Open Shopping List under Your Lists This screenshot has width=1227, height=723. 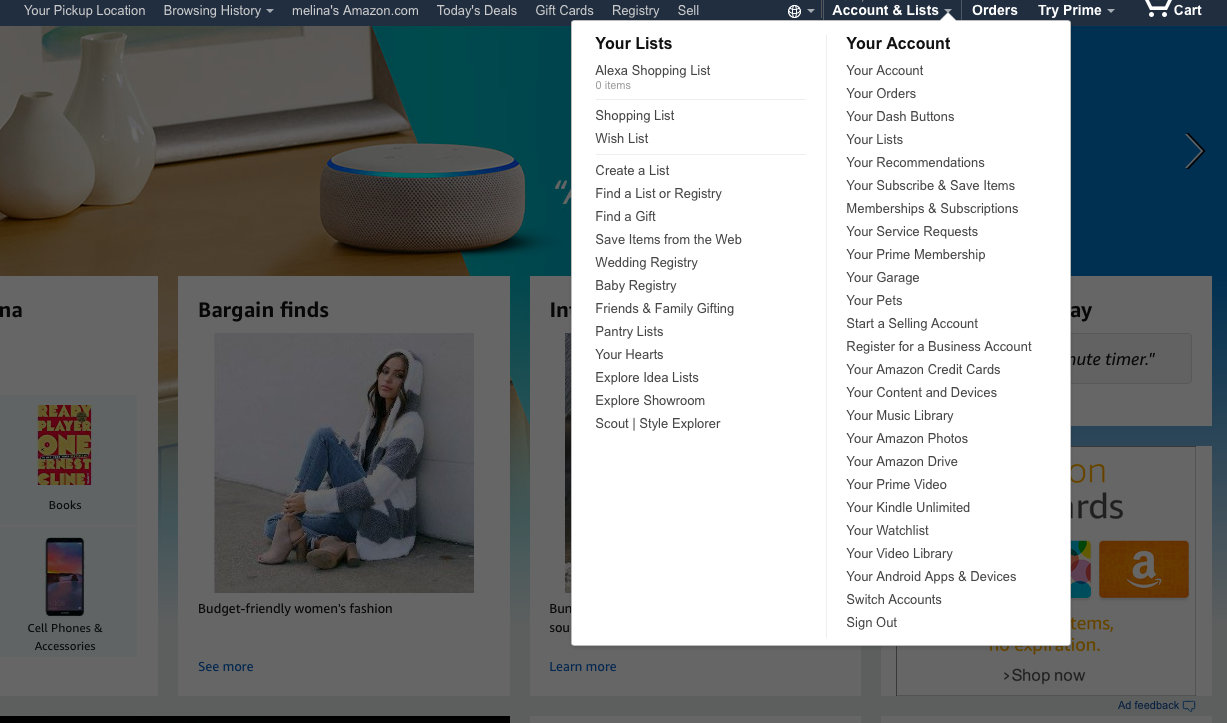click(635, 115)
